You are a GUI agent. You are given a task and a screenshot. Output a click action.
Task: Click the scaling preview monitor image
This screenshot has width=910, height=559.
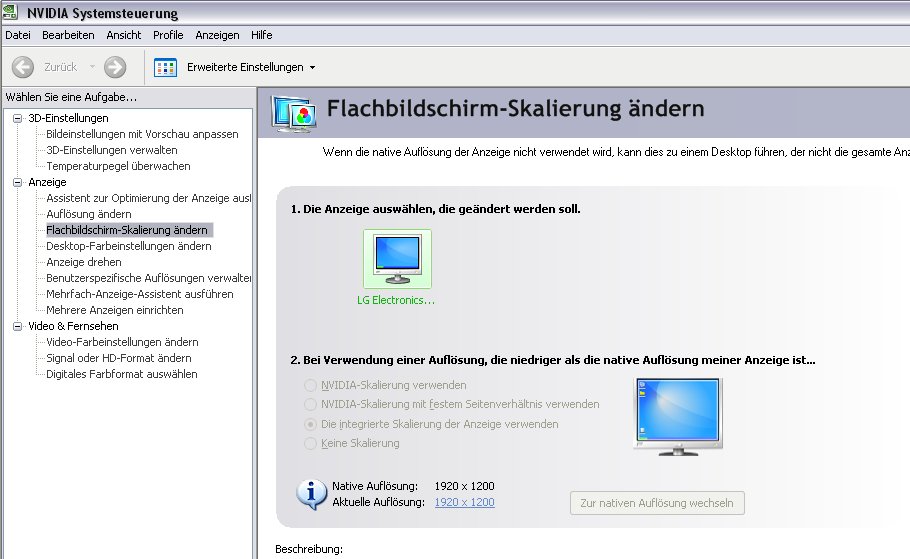coord(678,416)
